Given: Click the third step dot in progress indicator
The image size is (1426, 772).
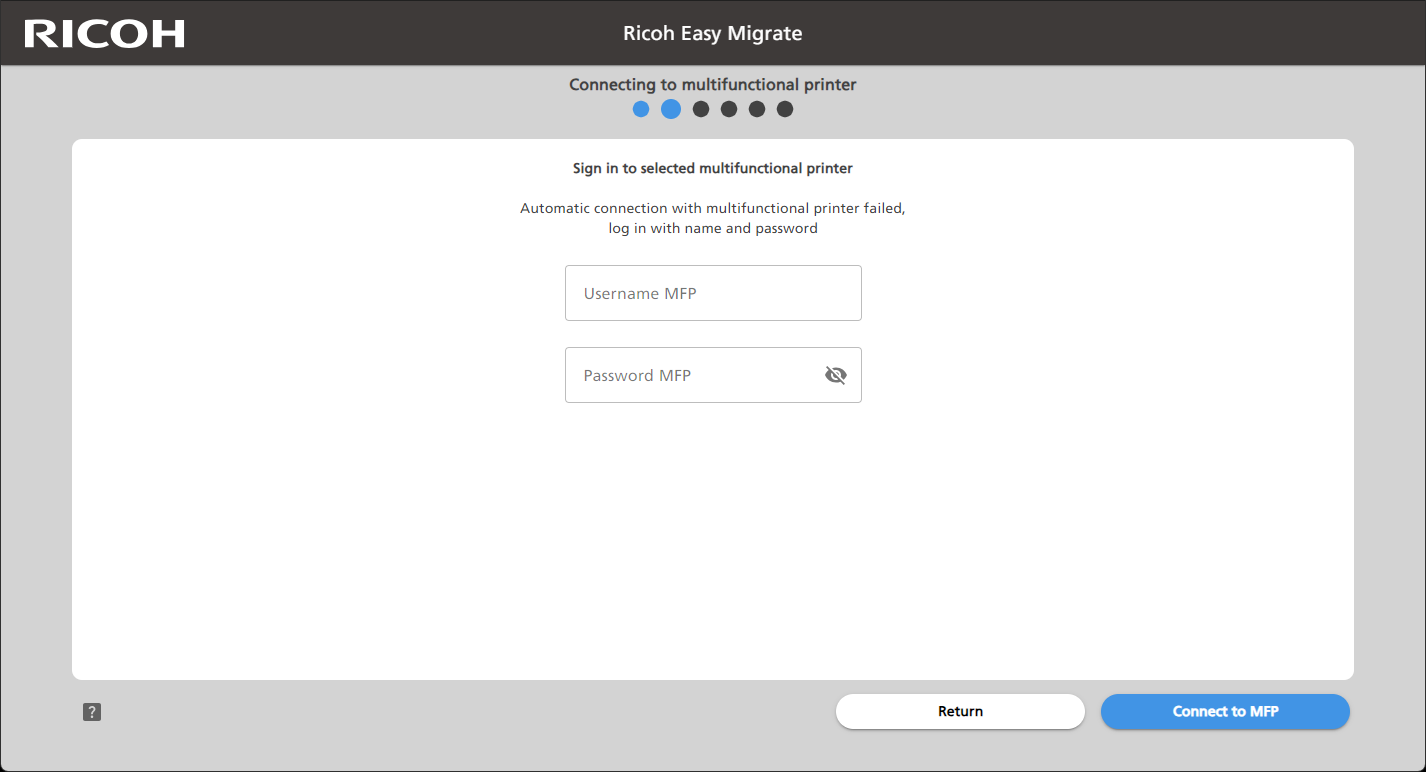Looking at the screenshot, I should point(701,109).
